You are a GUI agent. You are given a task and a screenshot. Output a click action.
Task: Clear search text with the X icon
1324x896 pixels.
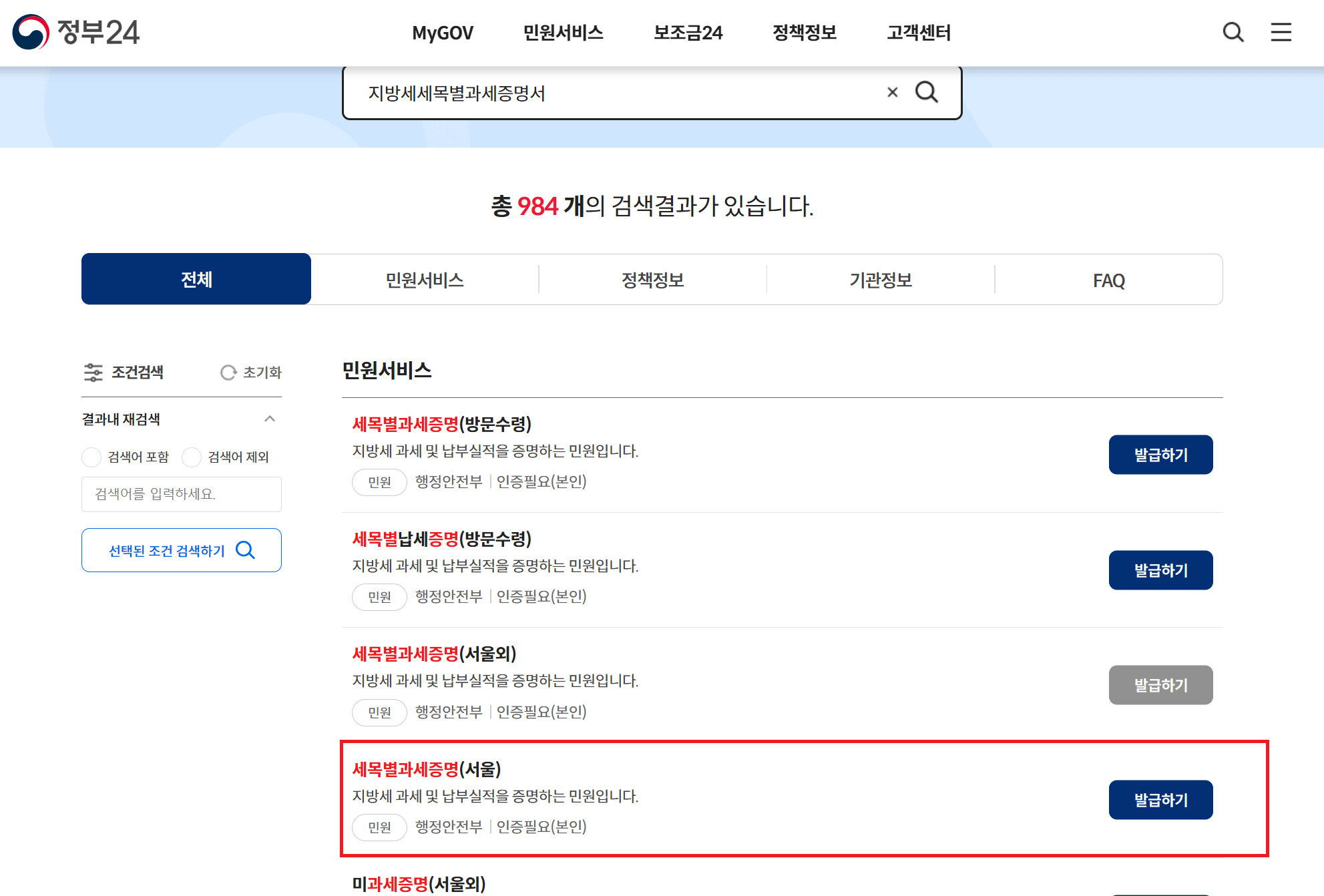[x=892, y=92]
